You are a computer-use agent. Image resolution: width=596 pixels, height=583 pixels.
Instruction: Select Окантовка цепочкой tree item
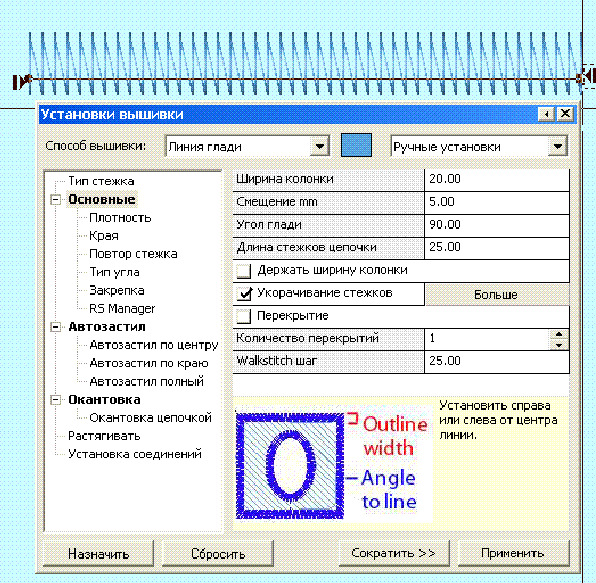[x=151, y=418]
